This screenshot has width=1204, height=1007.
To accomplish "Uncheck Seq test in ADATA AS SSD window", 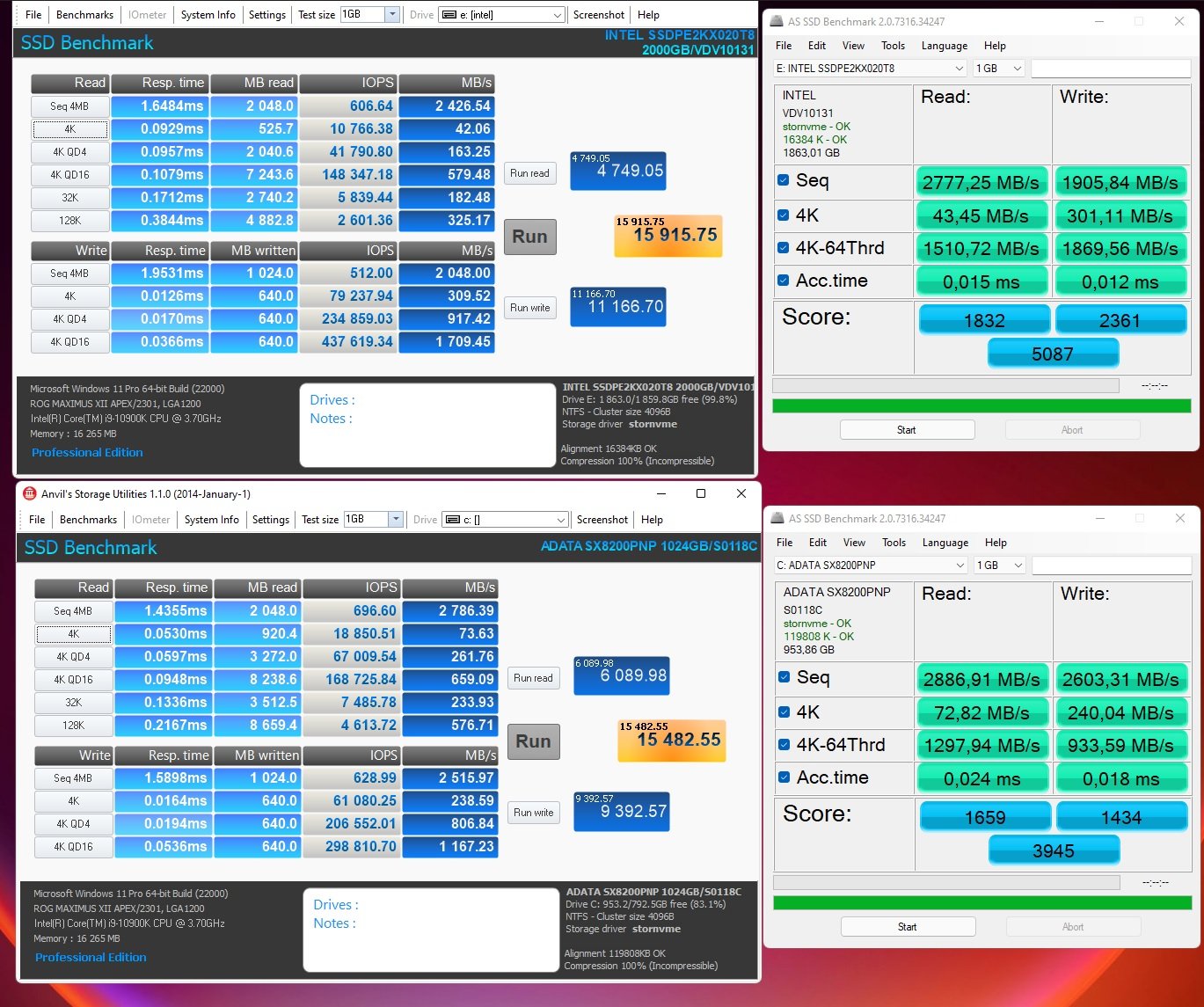I will point(784,677).
